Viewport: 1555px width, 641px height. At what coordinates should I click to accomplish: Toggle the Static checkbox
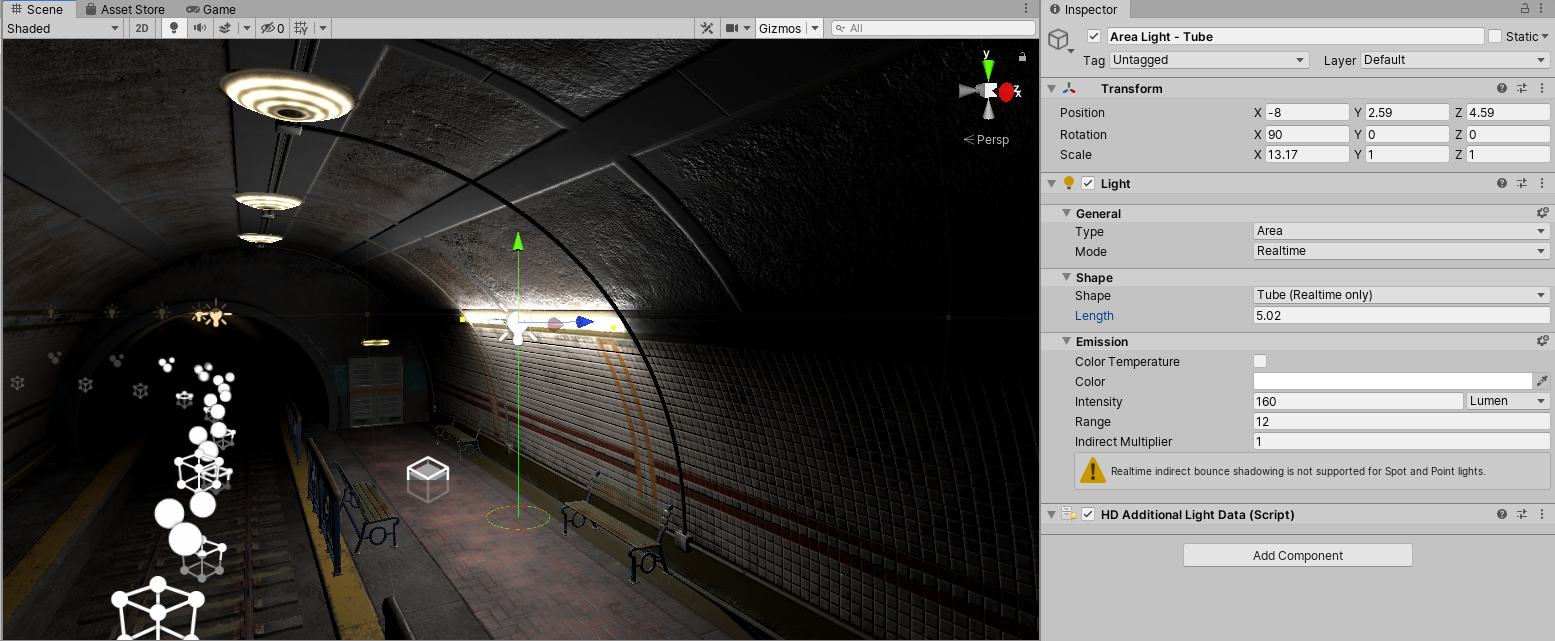click(x=1495, y=37)
